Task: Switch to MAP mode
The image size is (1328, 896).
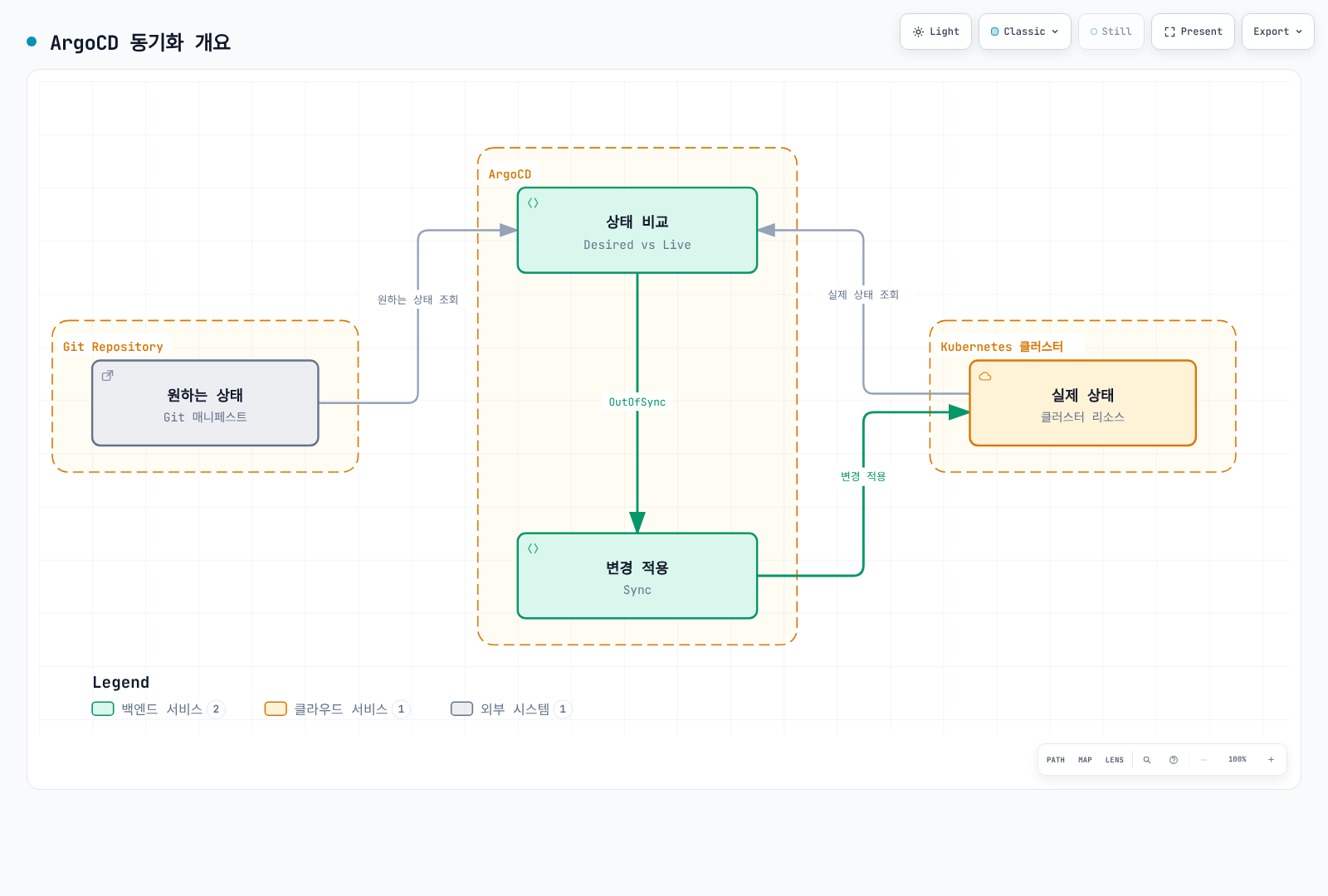Action: coord(1085,760)
